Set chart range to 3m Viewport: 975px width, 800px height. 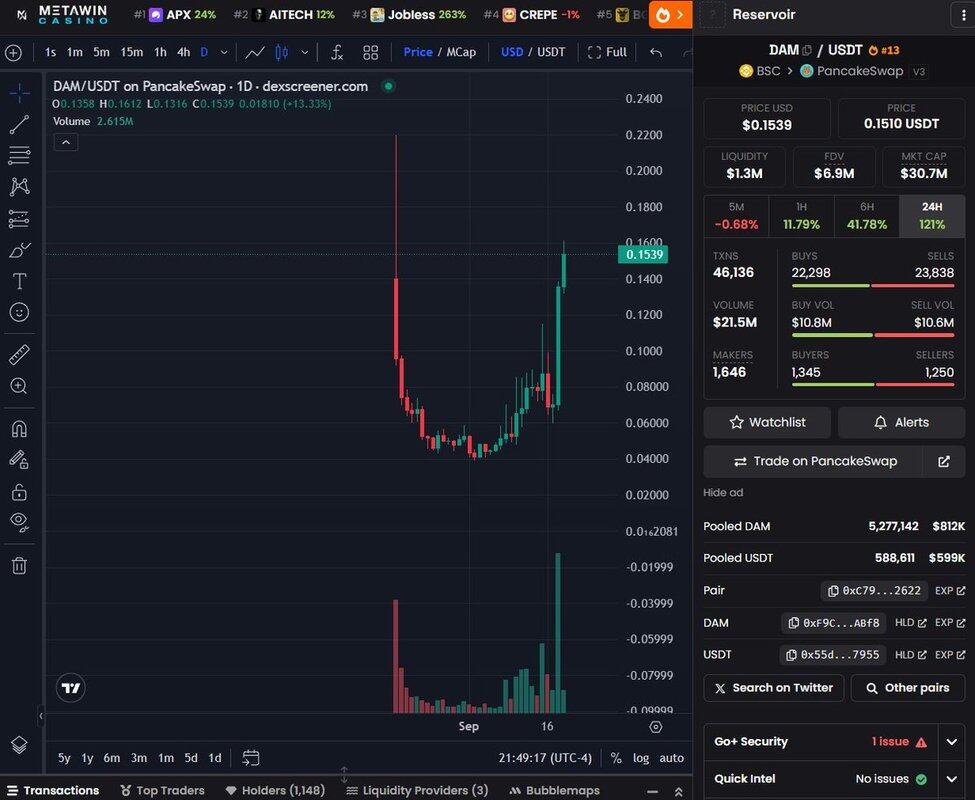[x=139, y=758]
